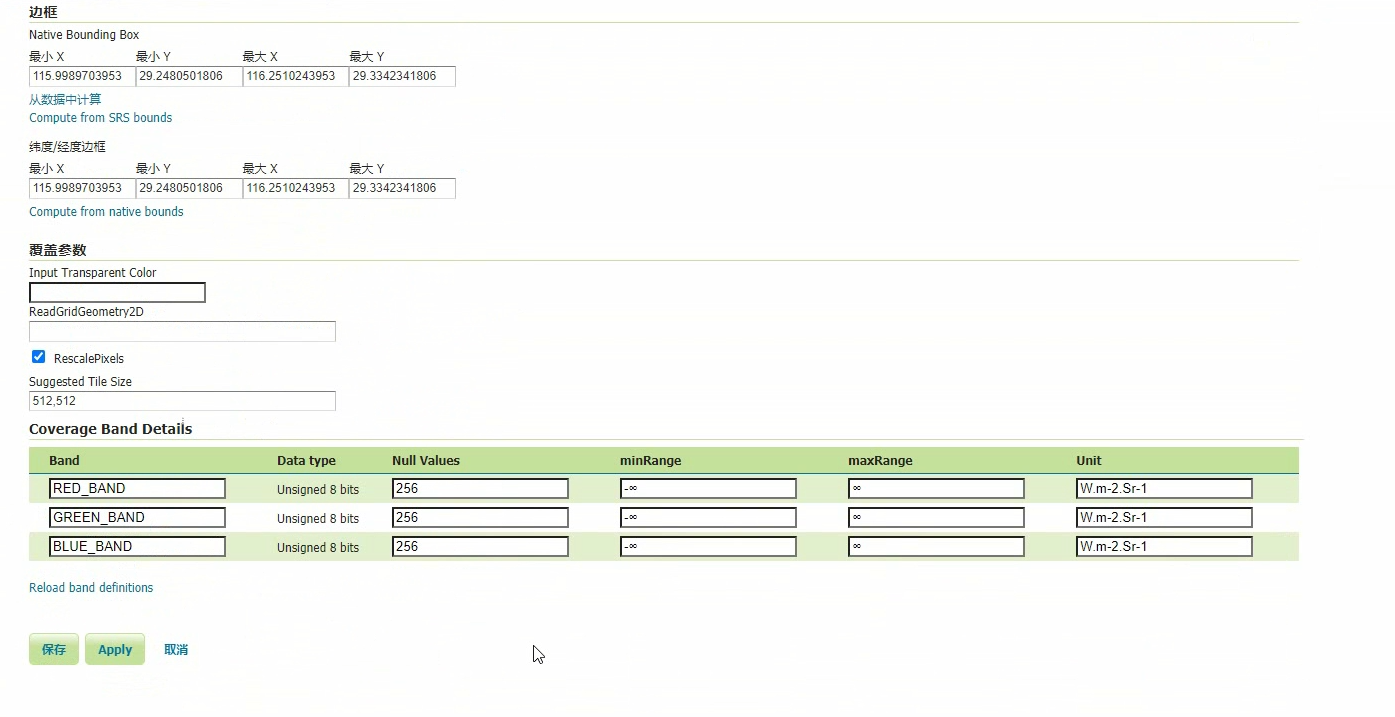The image size is (1395, 717).
Task: Focus the Input Transparent Color field
Action: (117, 292)
